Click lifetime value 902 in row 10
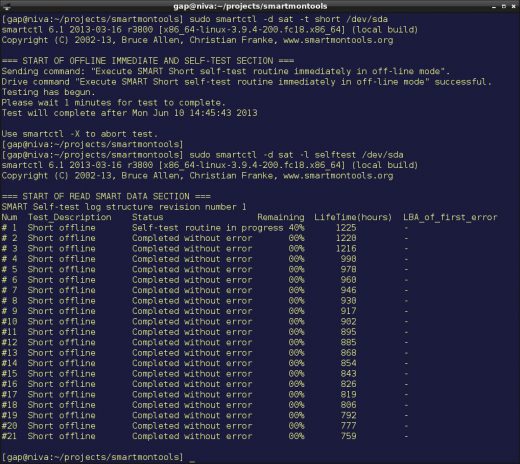The height and width of the screenshot is (464, 520). (348, 322)
